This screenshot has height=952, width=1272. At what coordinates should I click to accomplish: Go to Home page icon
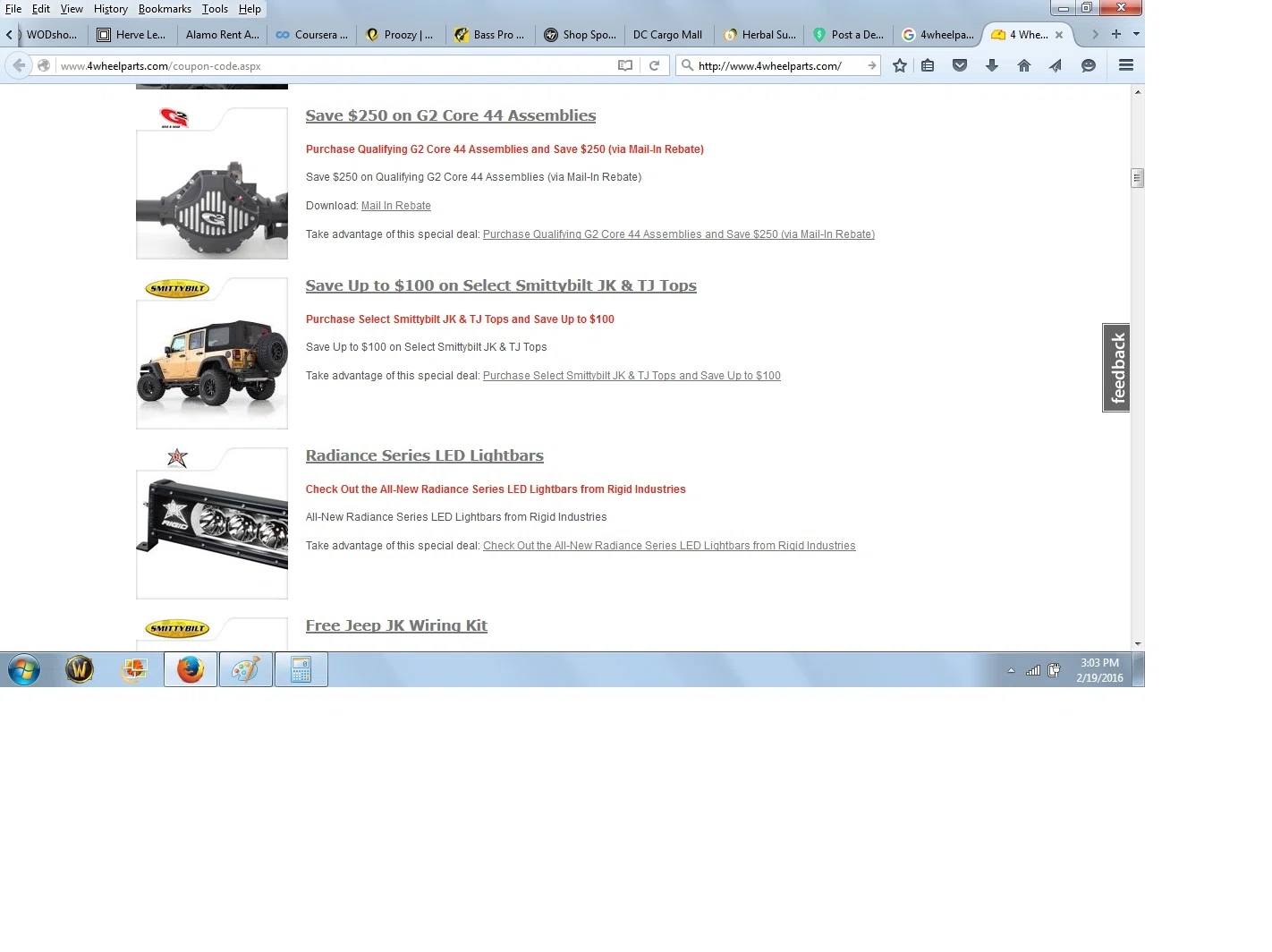1024,65
